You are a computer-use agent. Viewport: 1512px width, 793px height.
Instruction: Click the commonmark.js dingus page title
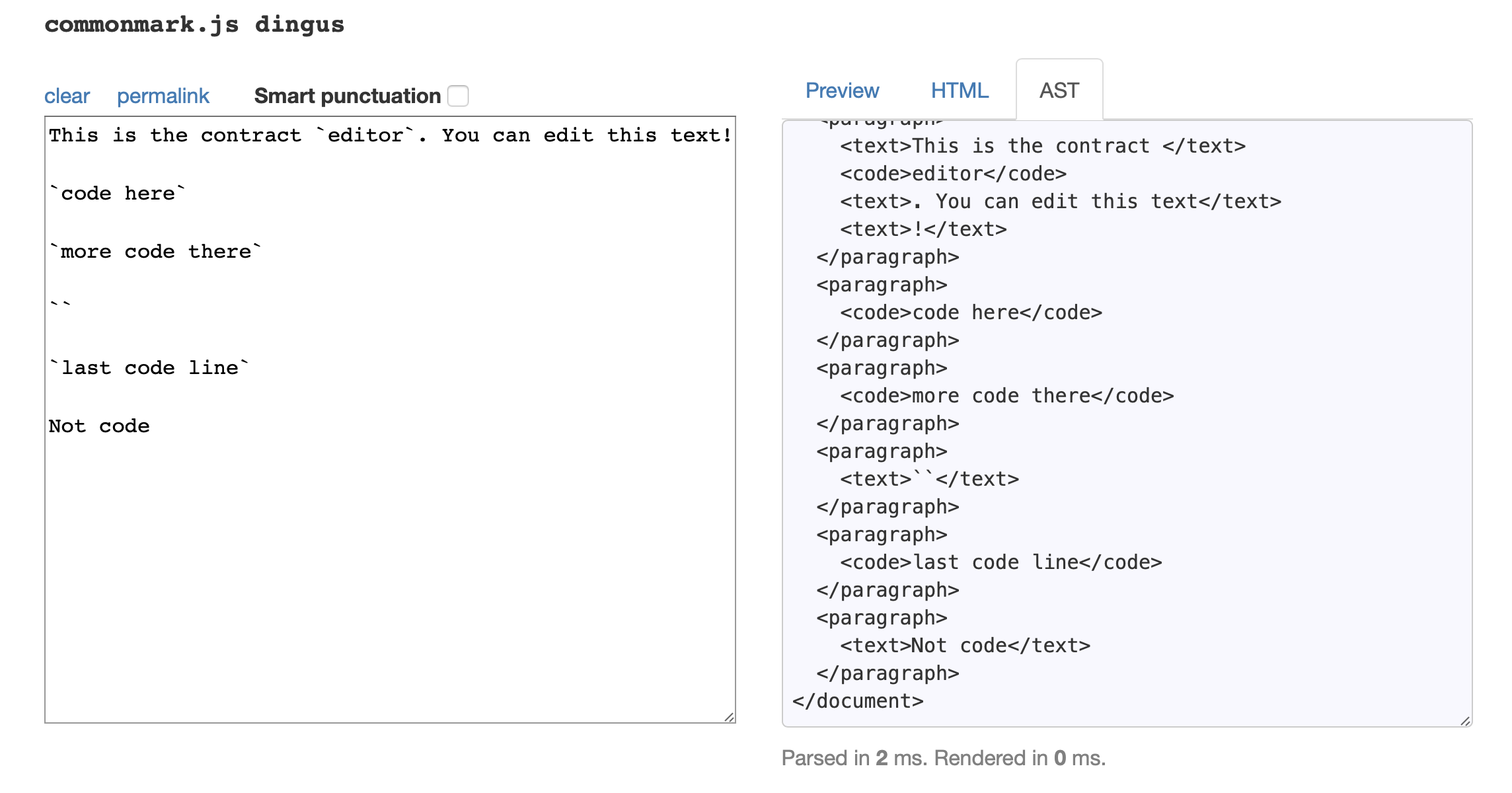pos(194,24)
